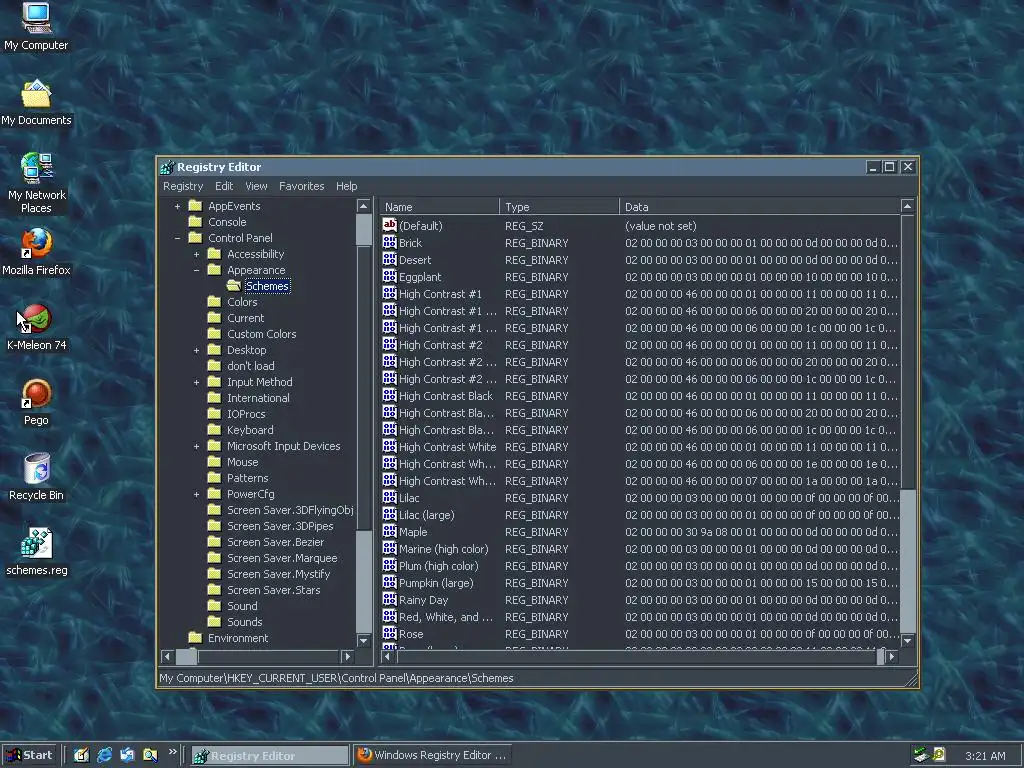Viewport: 1024px width, 768px height.
Task: Expand the AppEvents key
Action: (x=177, y=206)
